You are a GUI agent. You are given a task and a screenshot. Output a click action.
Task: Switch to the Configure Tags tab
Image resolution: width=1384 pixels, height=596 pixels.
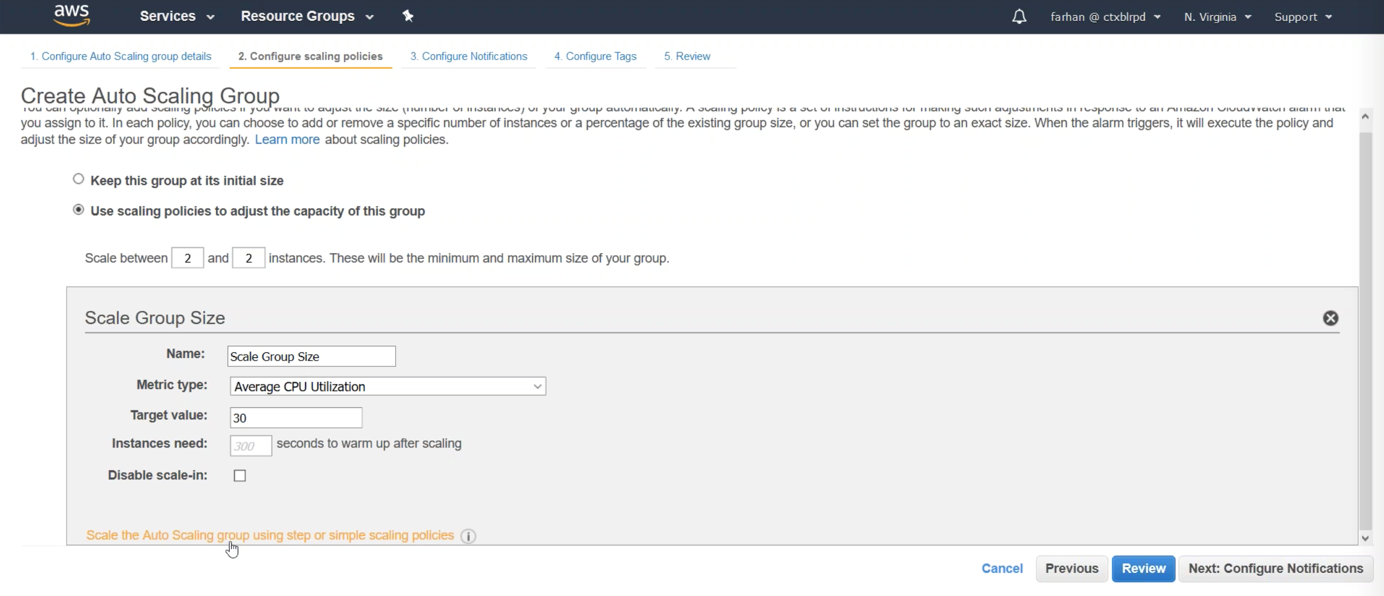(595, 56)
